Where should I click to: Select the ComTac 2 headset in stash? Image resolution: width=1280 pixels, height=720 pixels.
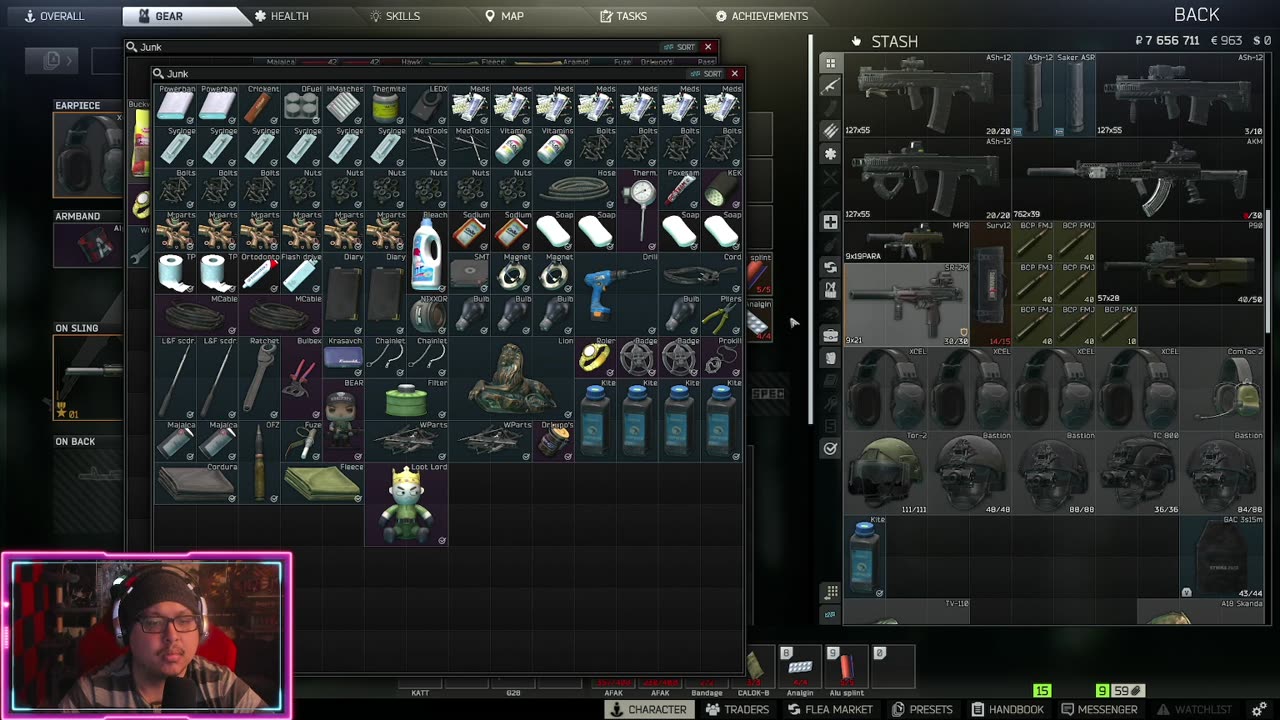pyautogui.click(x=1222, y=388)
